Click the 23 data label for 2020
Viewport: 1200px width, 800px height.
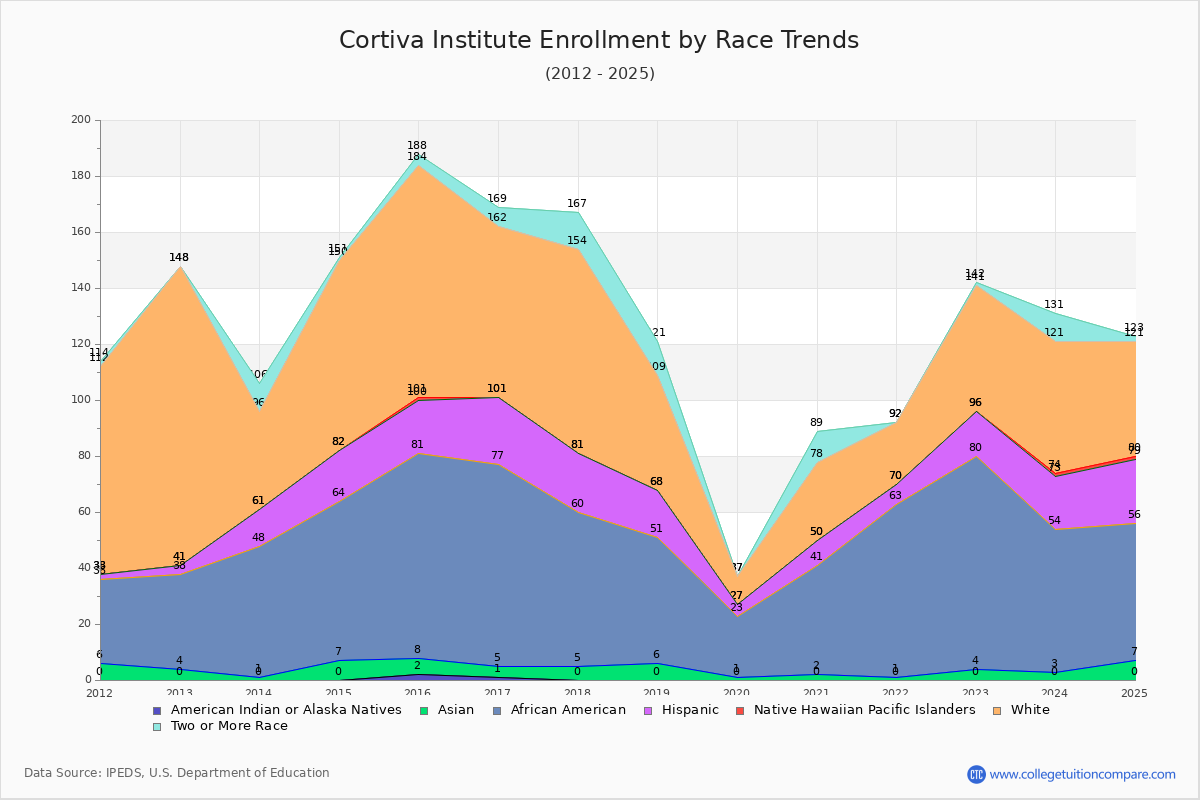736,608
